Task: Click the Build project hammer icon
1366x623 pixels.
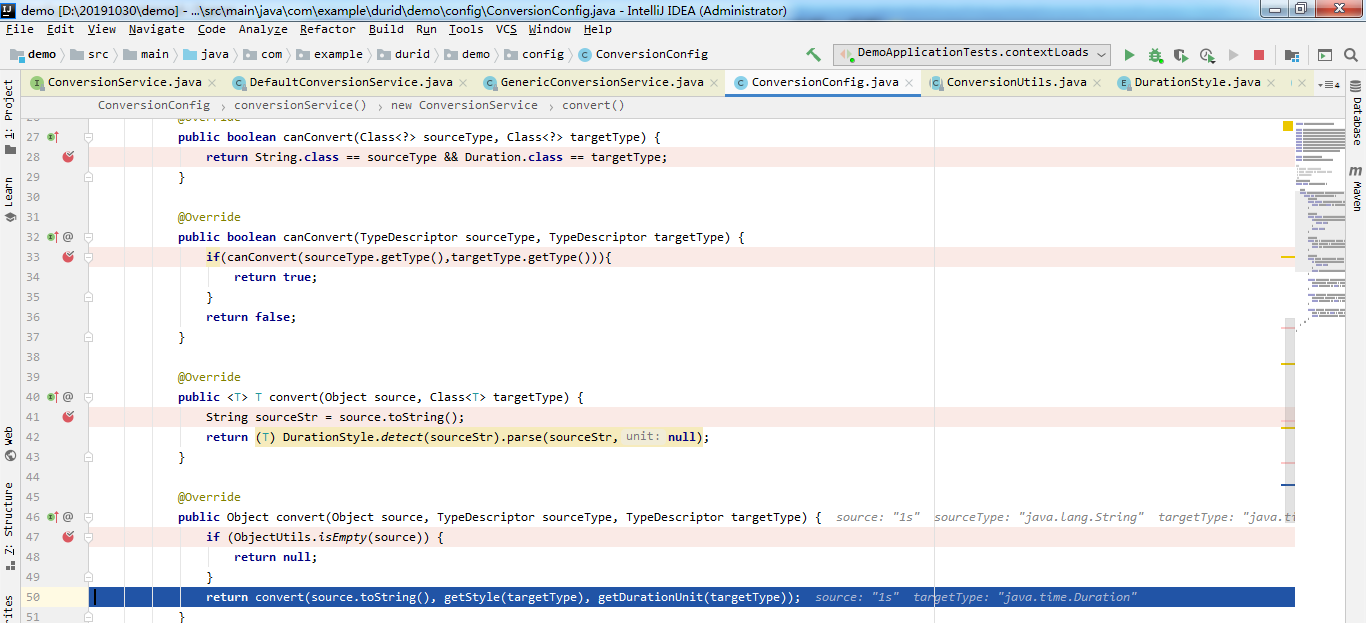Action: pos(813,54)
